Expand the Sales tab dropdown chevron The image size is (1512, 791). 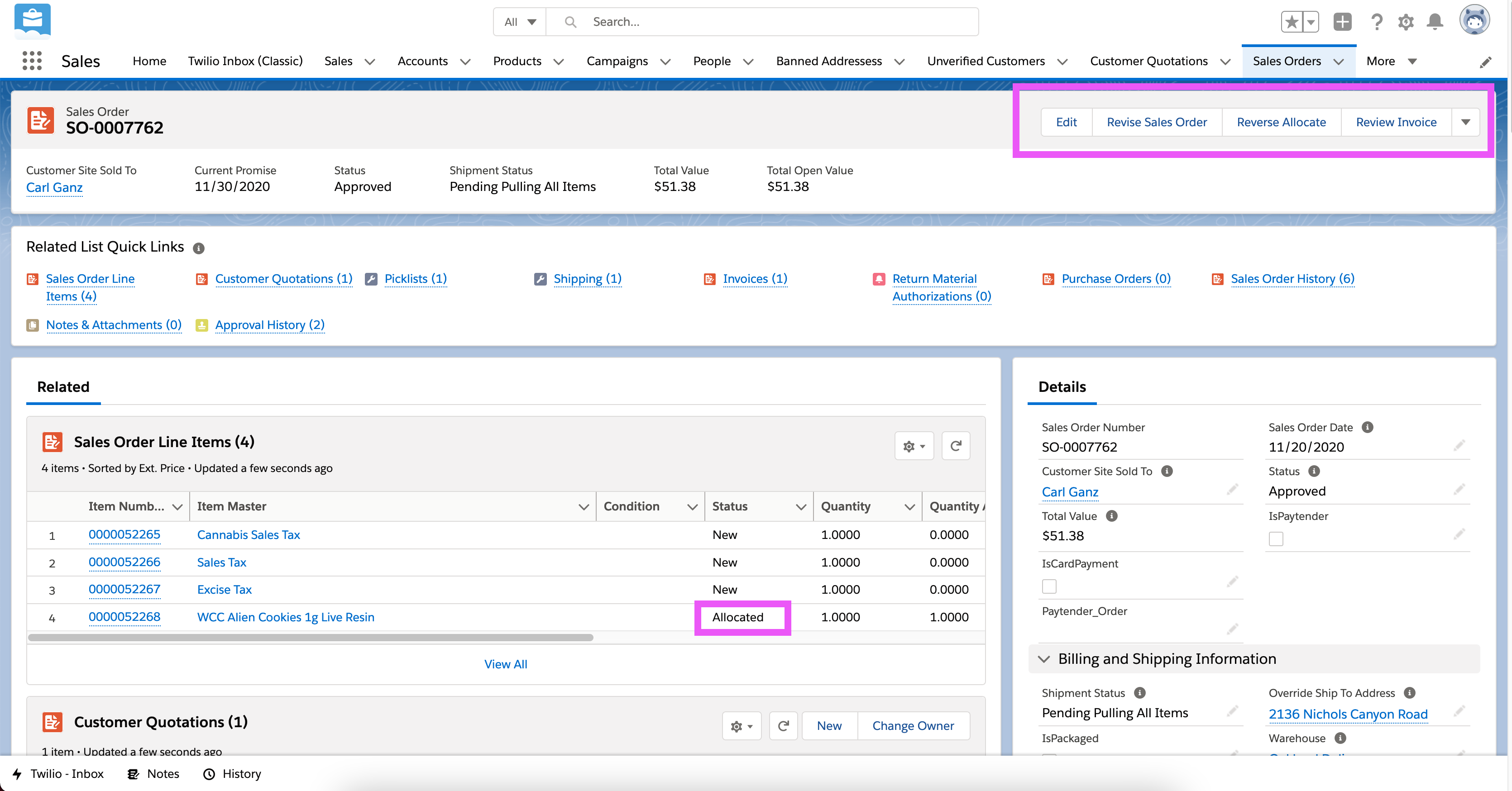pos(370,62)
